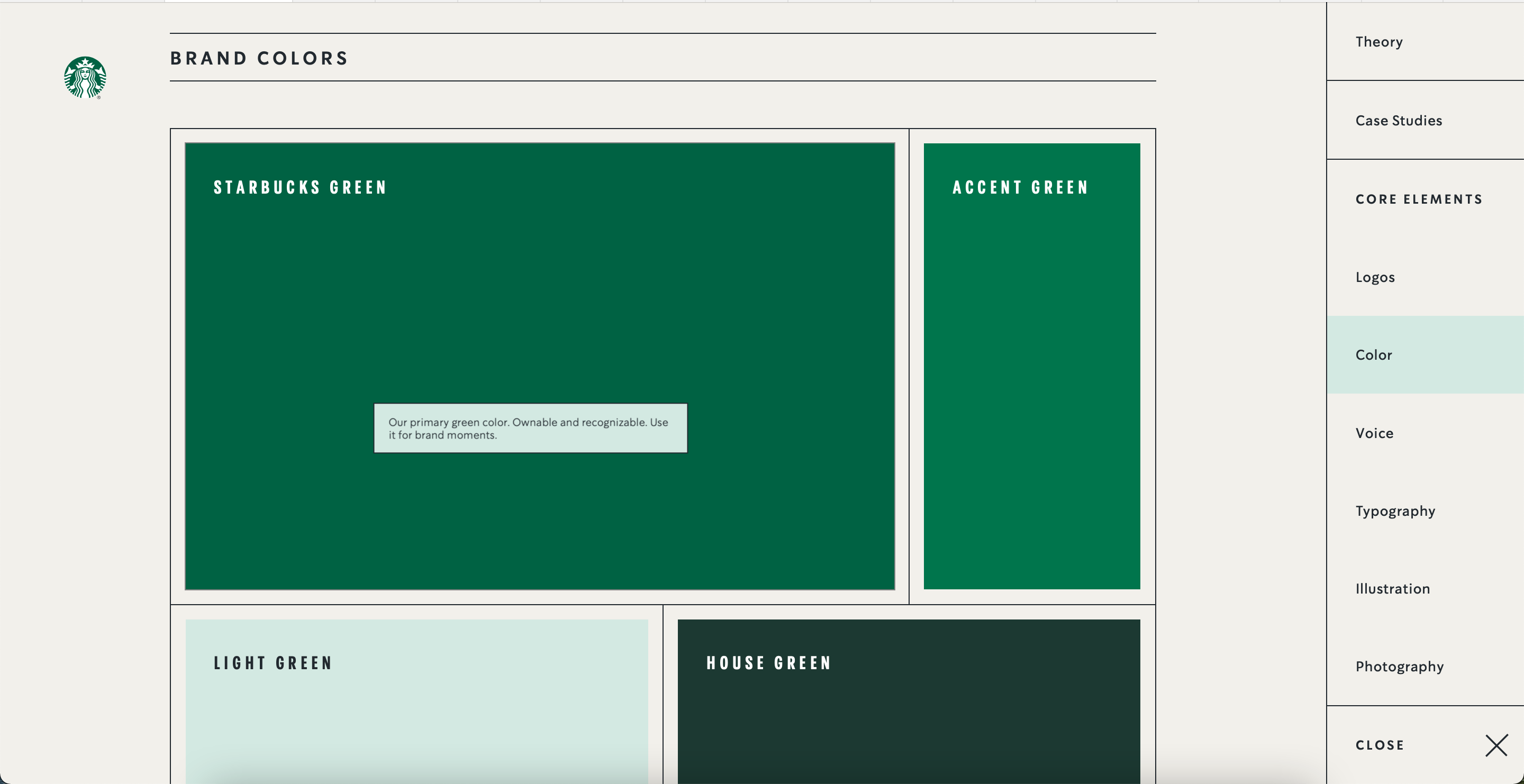The image size is (1524, 784).
Task: Click the Starbucks siren logo
Action: (85, 77)
